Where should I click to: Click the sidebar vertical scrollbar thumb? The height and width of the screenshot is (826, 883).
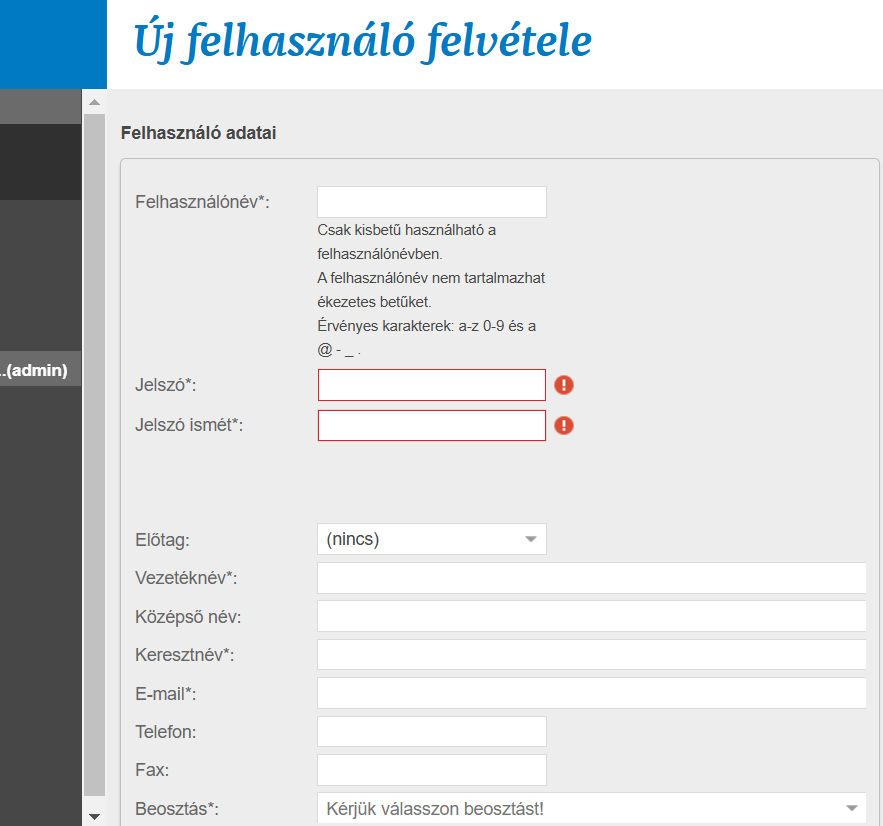coord(94,450)
